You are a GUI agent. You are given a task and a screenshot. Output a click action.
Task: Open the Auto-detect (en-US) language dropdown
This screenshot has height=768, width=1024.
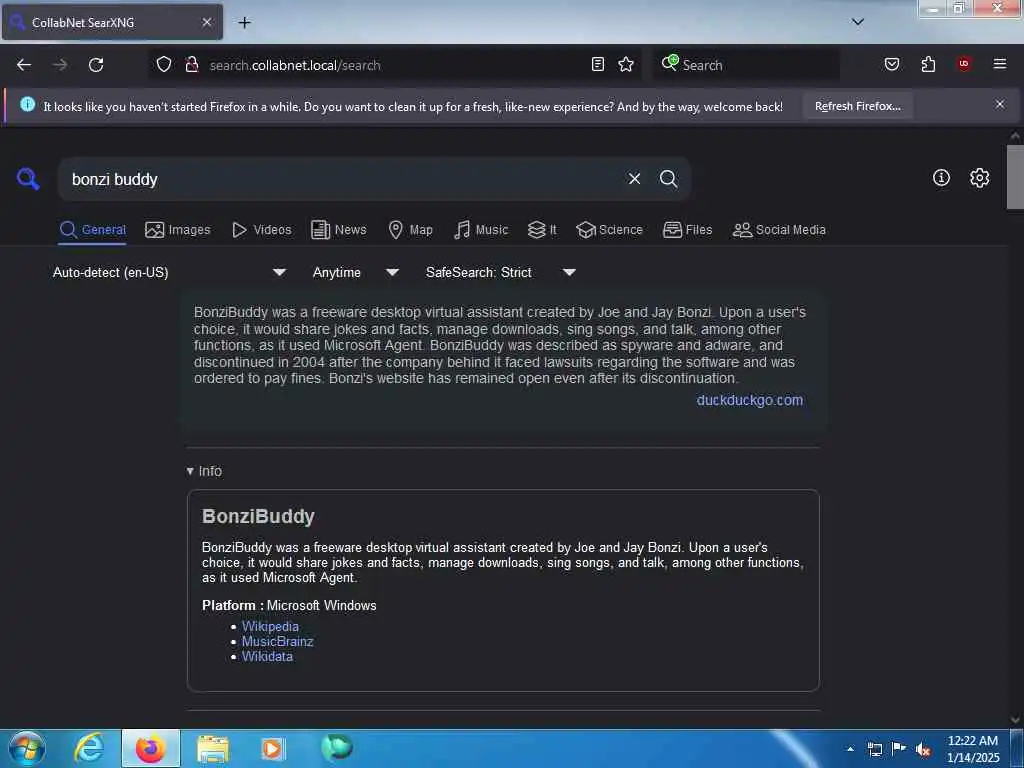(169, 272)
